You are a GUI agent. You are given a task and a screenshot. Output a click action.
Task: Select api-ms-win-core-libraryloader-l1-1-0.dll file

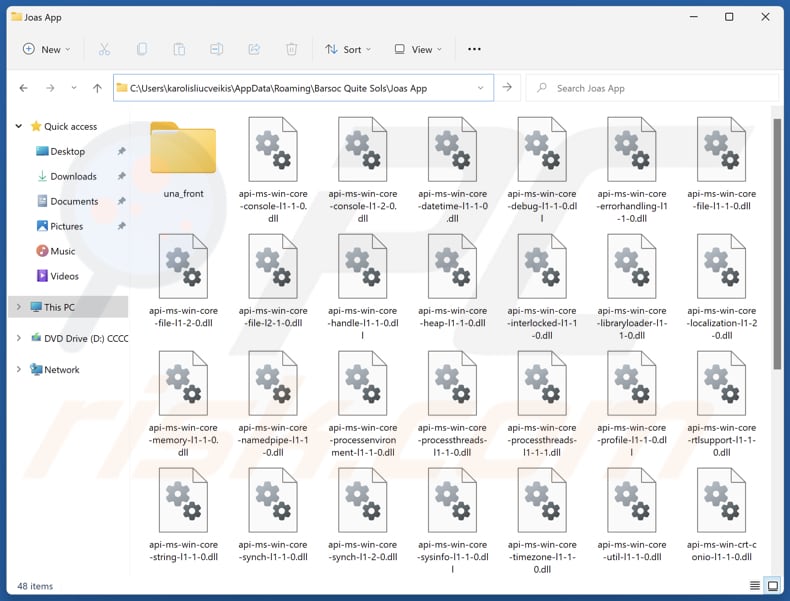pos(632,287)
